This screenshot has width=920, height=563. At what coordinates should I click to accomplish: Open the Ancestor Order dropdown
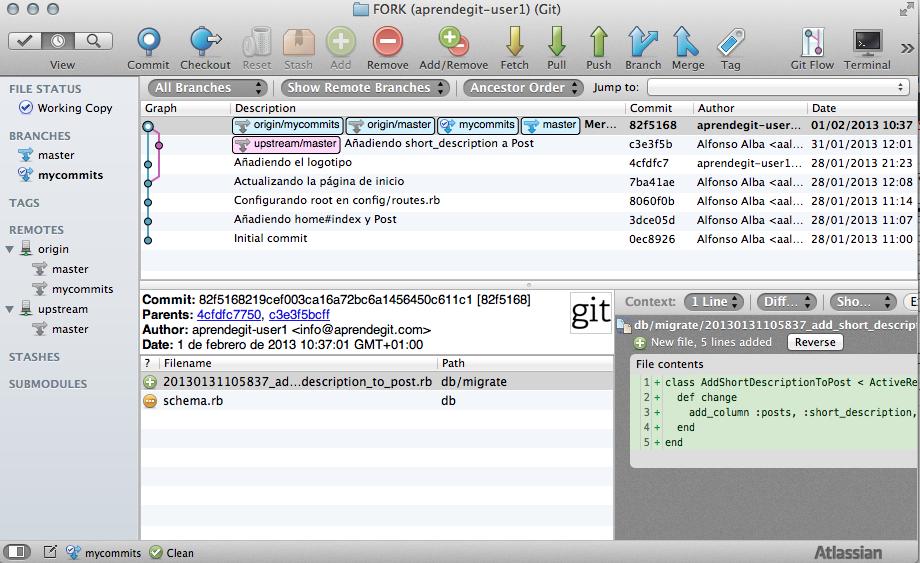(x=523, y=88)
